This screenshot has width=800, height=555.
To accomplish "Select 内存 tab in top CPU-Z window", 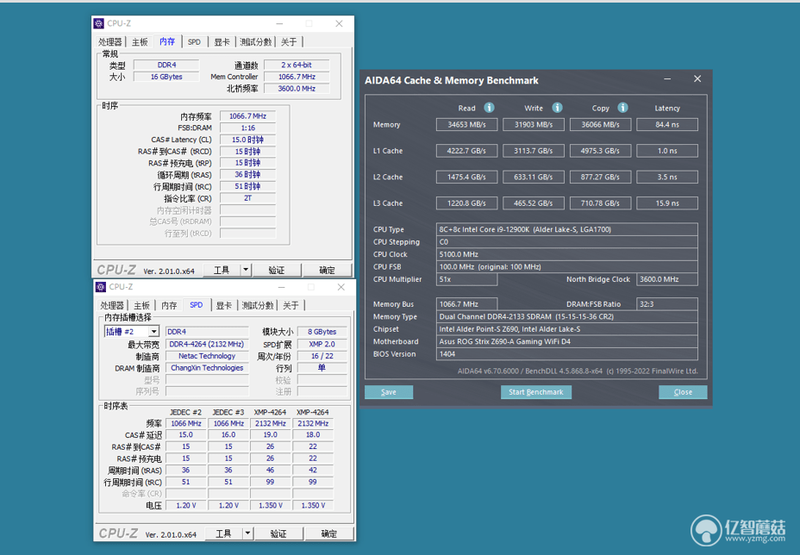I will tap(167, 41).
